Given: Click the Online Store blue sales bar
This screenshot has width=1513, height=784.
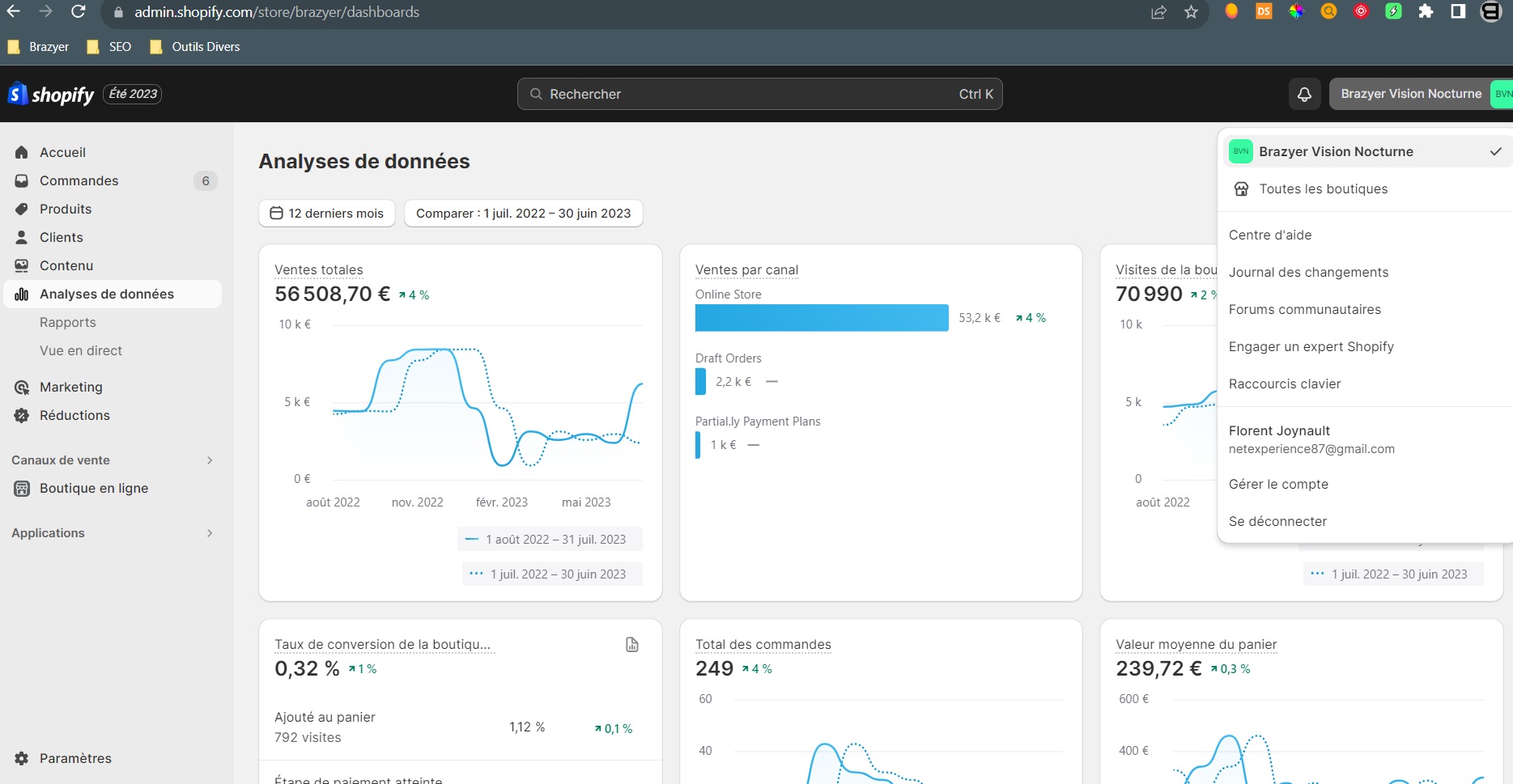Looking at the screenshot, I should click(821, 318).
